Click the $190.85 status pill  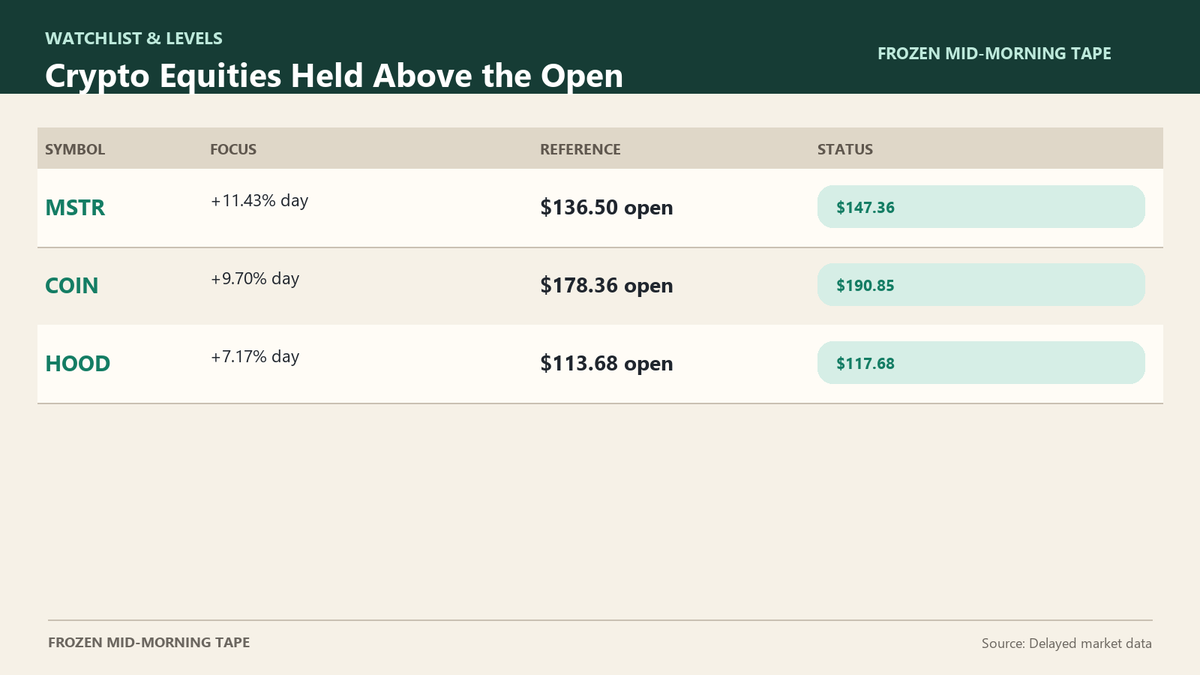[981, 285]
